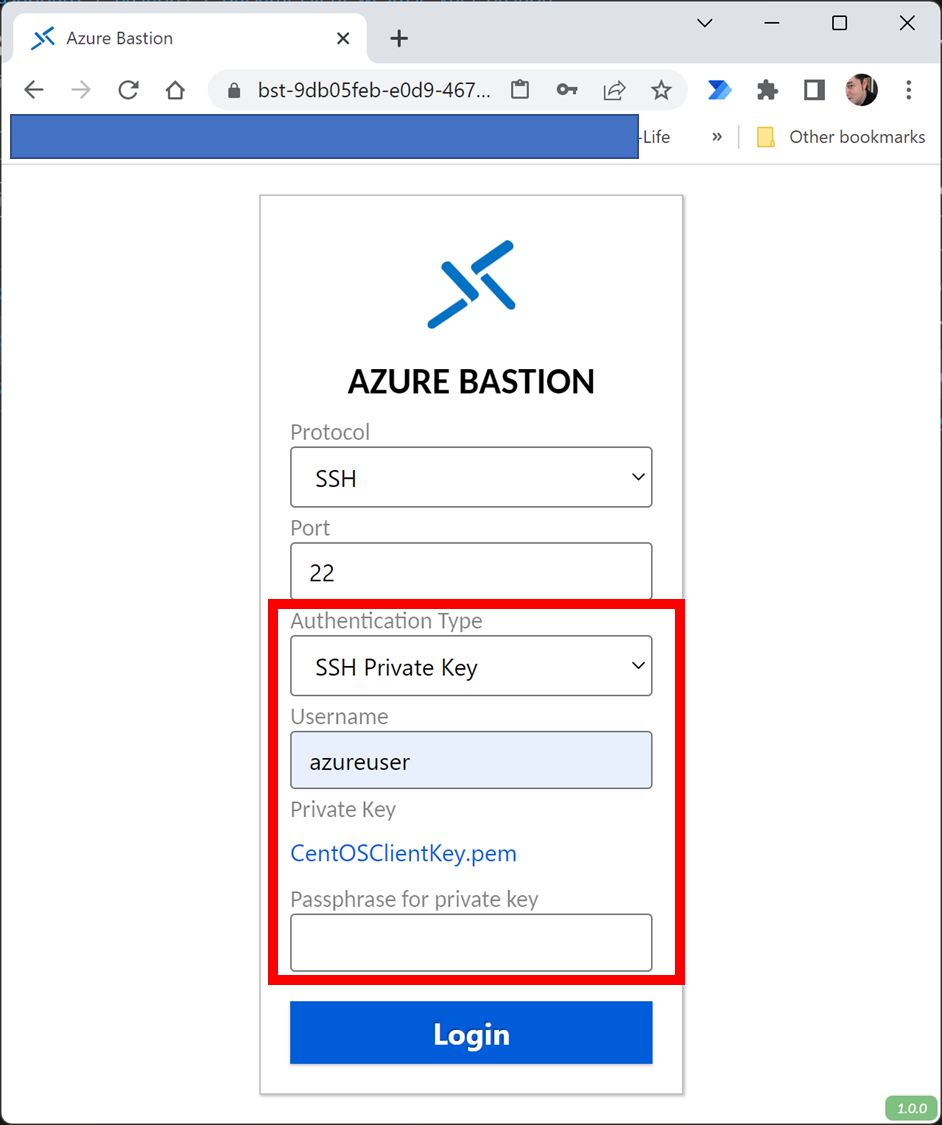942x1125 pixels.
Task: Open the CentOSClientKey.pem private key link
Action: pos(403,853)
